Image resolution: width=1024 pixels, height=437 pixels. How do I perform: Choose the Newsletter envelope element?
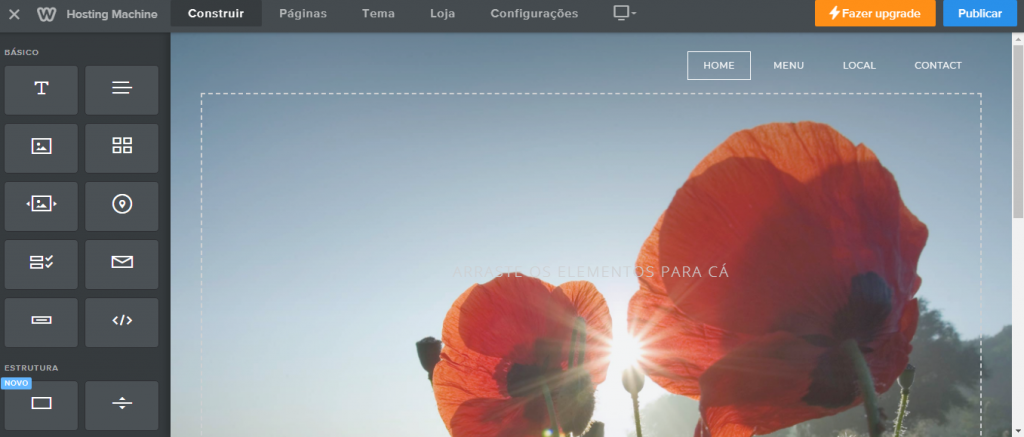pyautogui.click(x=121, y=265)
